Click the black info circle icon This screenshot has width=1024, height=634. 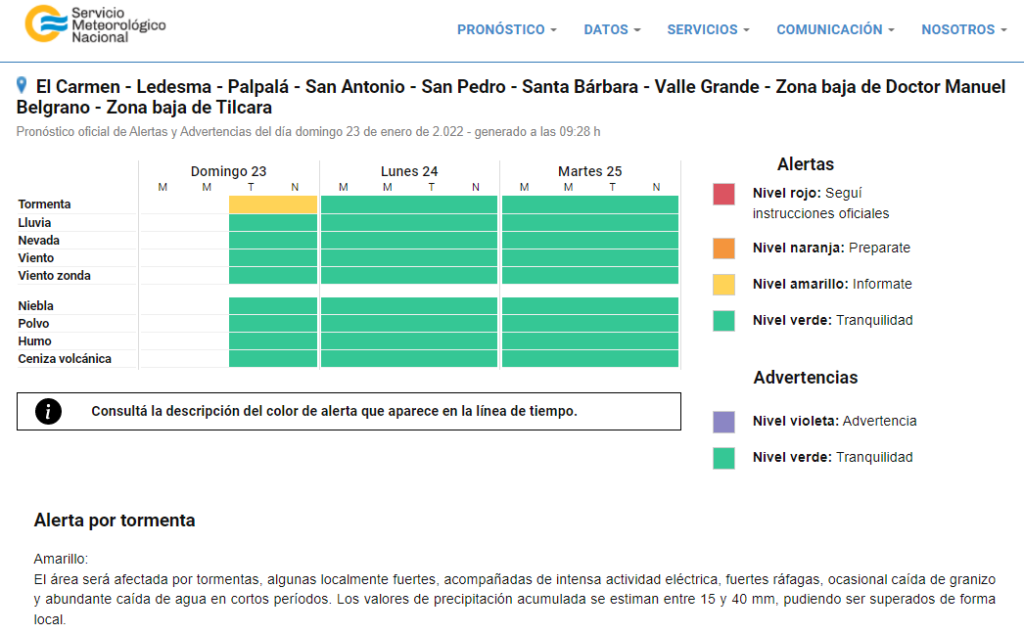tap(48, 411)
